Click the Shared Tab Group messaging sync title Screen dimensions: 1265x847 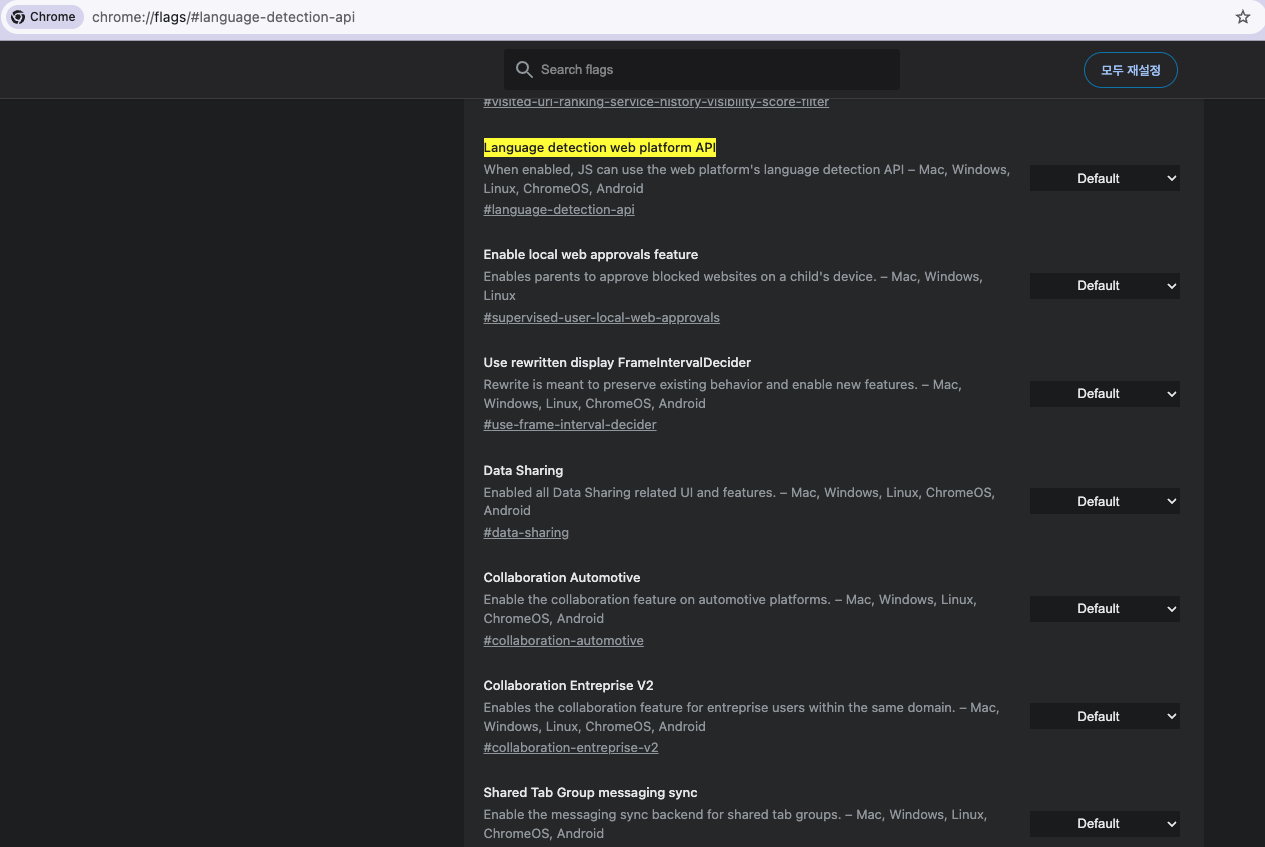click(590, 793)
